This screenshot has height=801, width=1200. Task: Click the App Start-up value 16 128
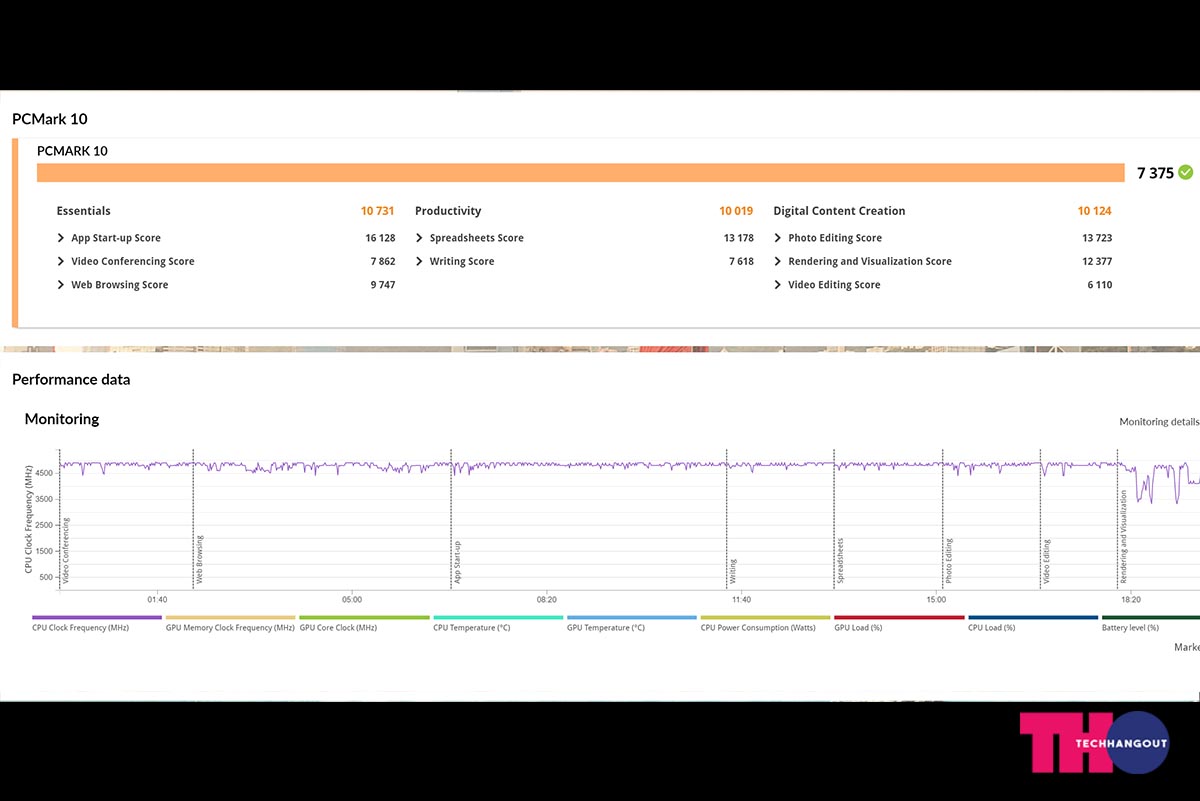click(380, 238)
